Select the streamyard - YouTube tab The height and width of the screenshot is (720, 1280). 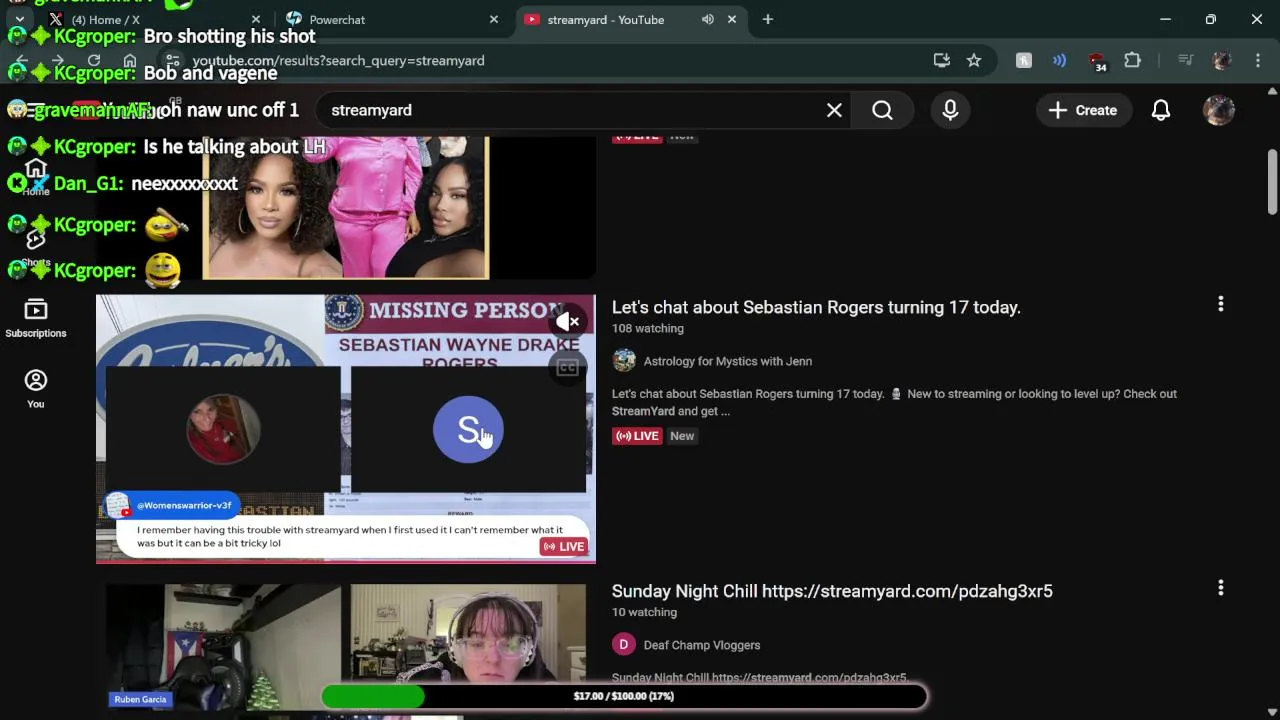click(x=630, y=19)
